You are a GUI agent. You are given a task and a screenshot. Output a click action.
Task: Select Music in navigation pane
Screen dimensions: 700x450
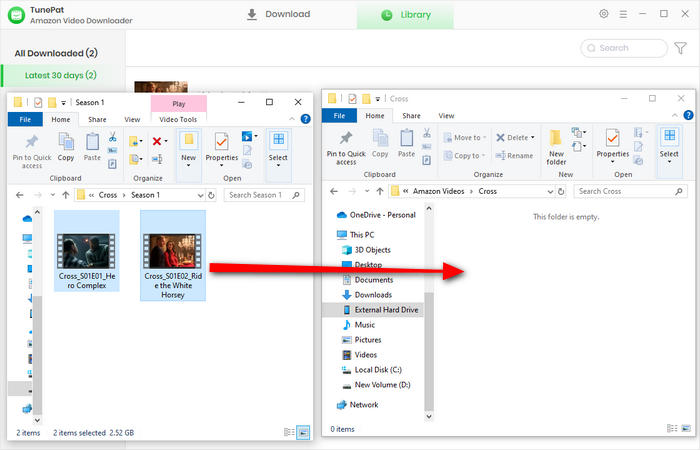359,325
